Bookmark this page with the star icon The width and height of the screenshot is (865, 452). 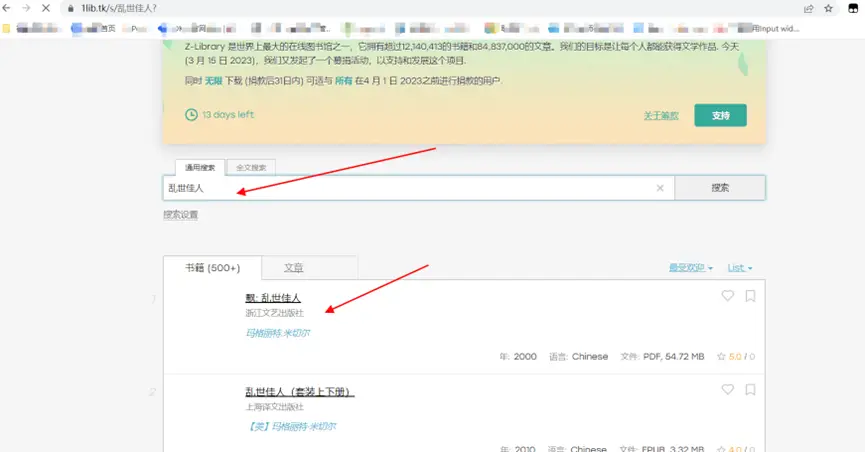pyautogui.click(x=828, y=8)
